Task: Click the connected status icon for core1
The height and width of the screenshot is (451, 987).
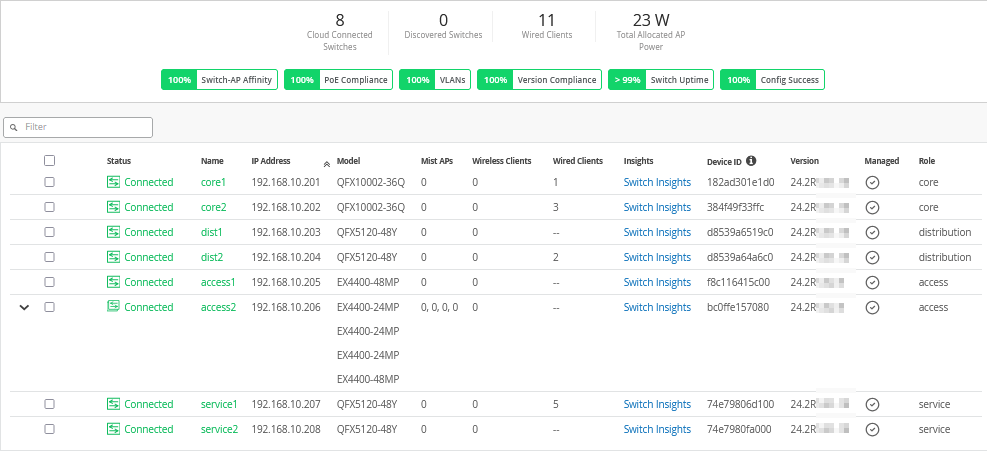Action: (114, 182)
